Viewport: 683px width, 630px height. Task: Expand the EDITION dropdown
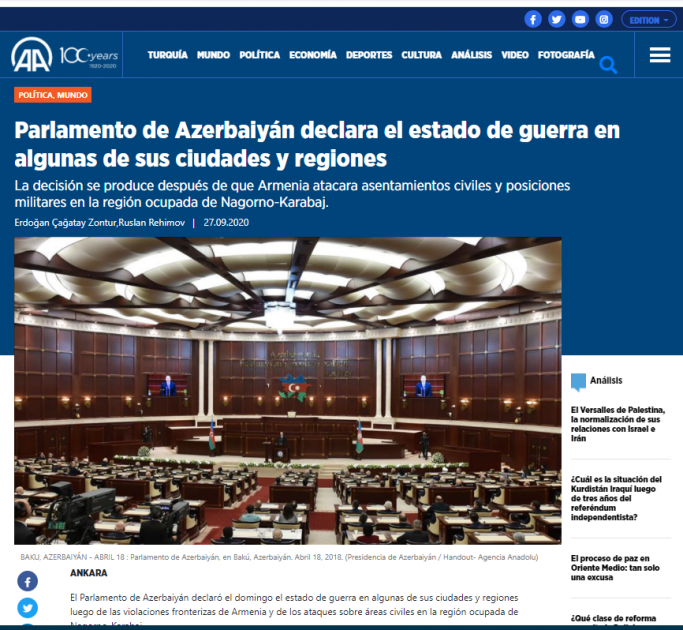649,20
